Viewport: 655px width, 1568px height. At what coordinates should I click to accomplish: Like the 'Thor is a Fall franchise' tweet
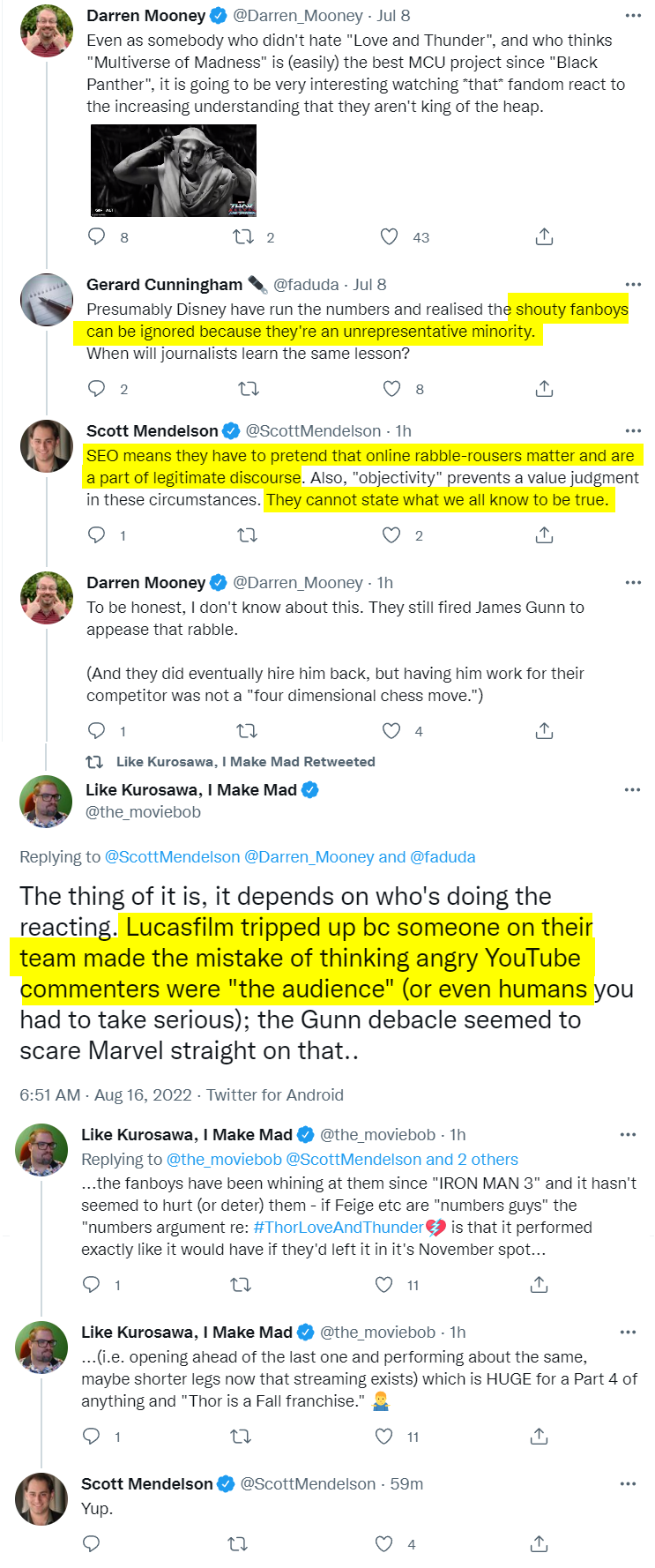(384, 1436)
